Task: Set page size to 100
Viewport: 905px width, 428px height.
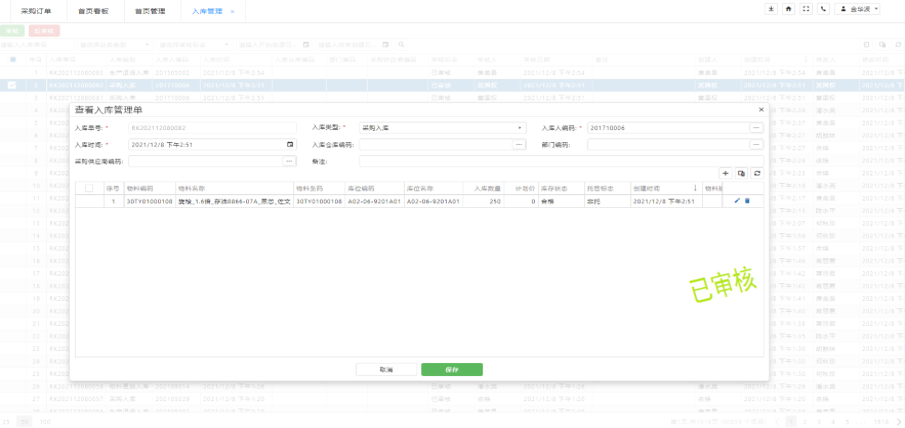Action: point(44,422)
